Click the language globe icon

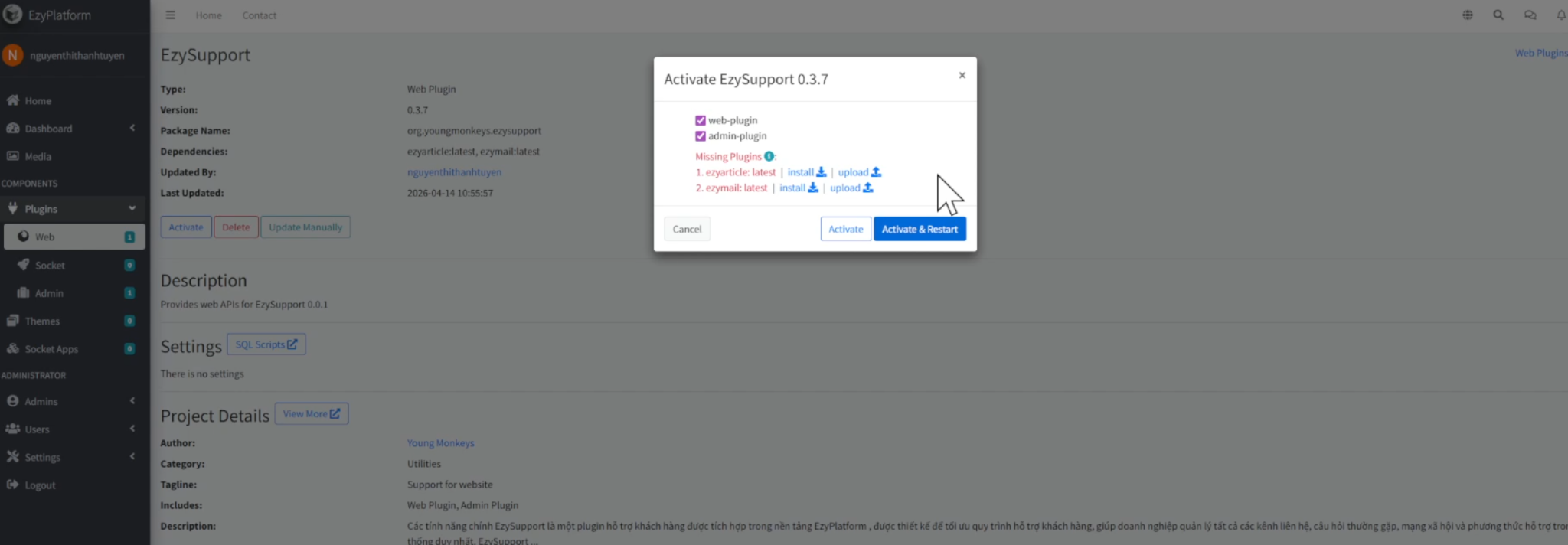point(1468,15)
